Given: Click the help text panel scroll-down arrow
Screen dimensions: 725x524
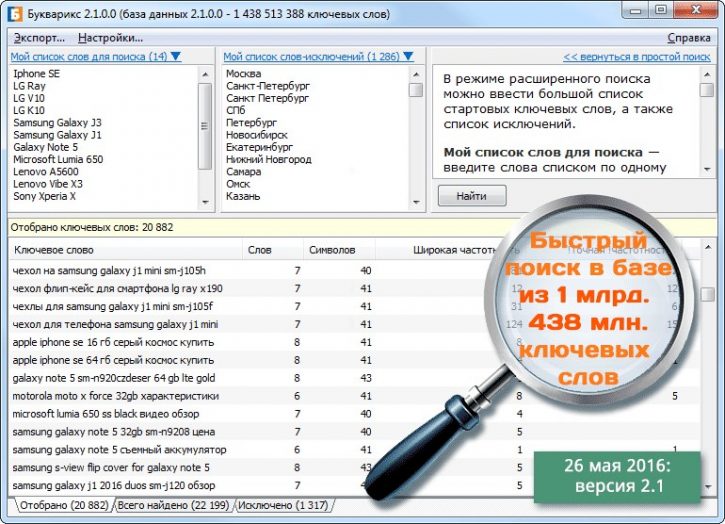Looking at the screenshot, I should tap(707, 169).
